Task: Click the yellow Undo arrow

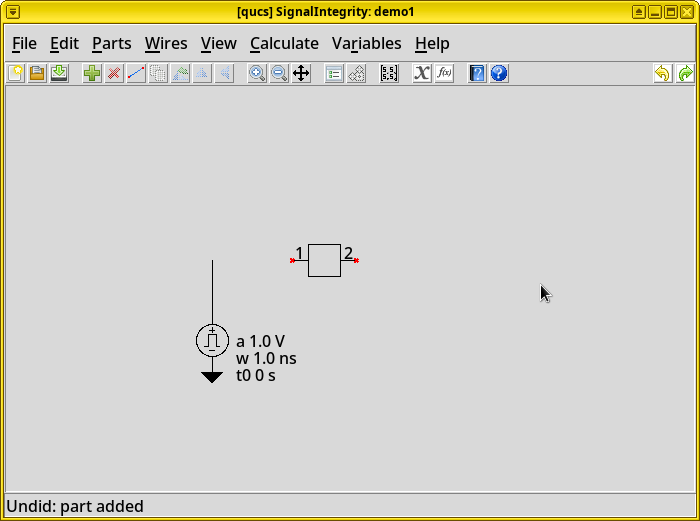Action: click(662, 73)
